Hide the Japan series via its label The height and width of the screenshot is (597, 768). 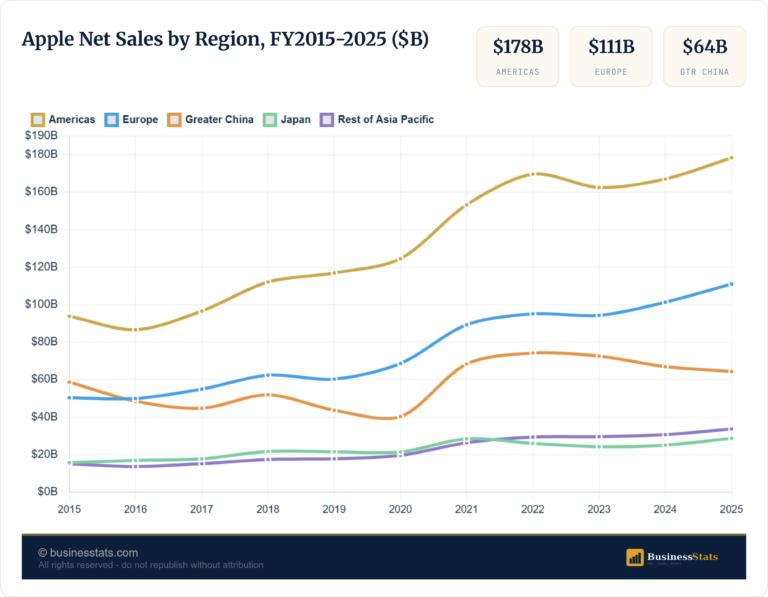coord(296,119)
